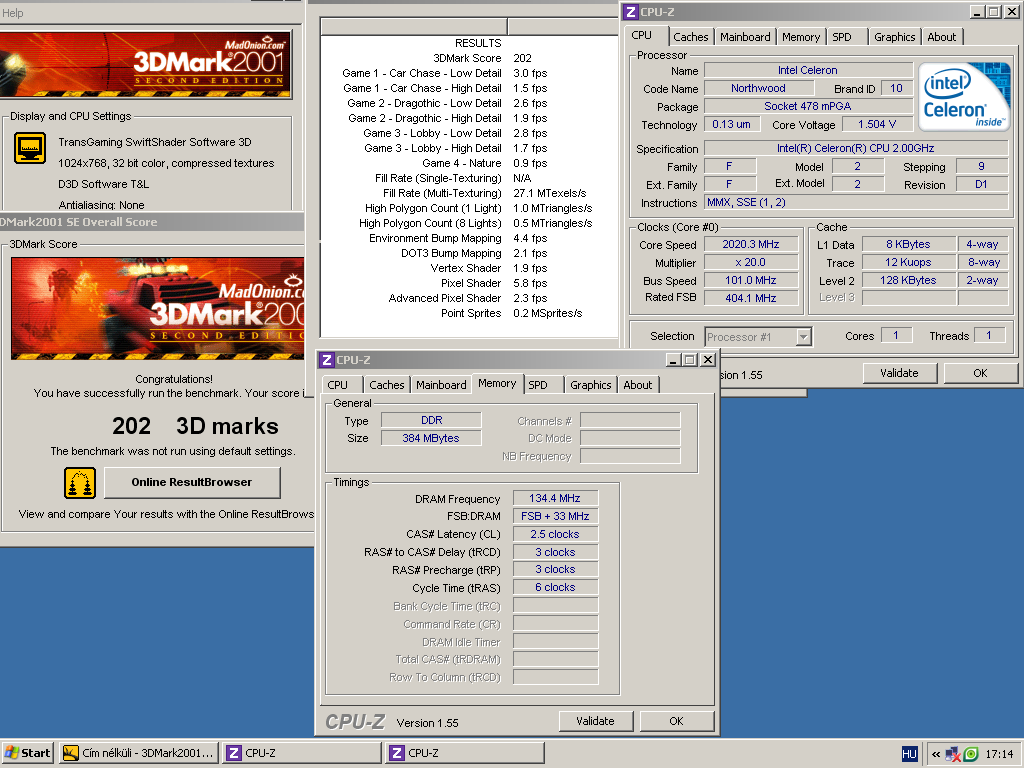Open About tab in top CPU-Z window
Screen dimensions: 1024x768
[x=942, y=37]
